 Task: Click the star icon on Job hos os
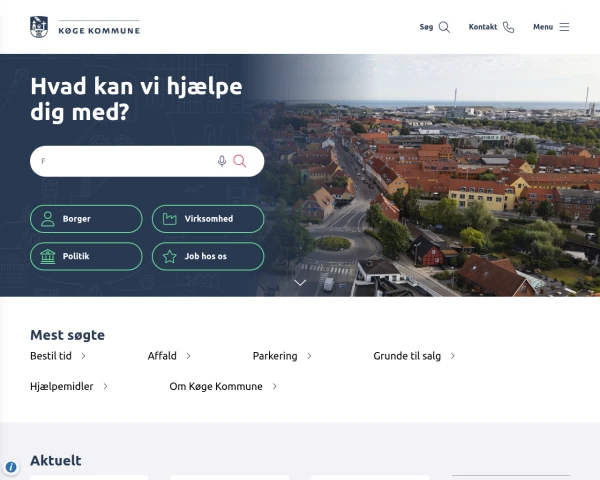coord(170,256)
